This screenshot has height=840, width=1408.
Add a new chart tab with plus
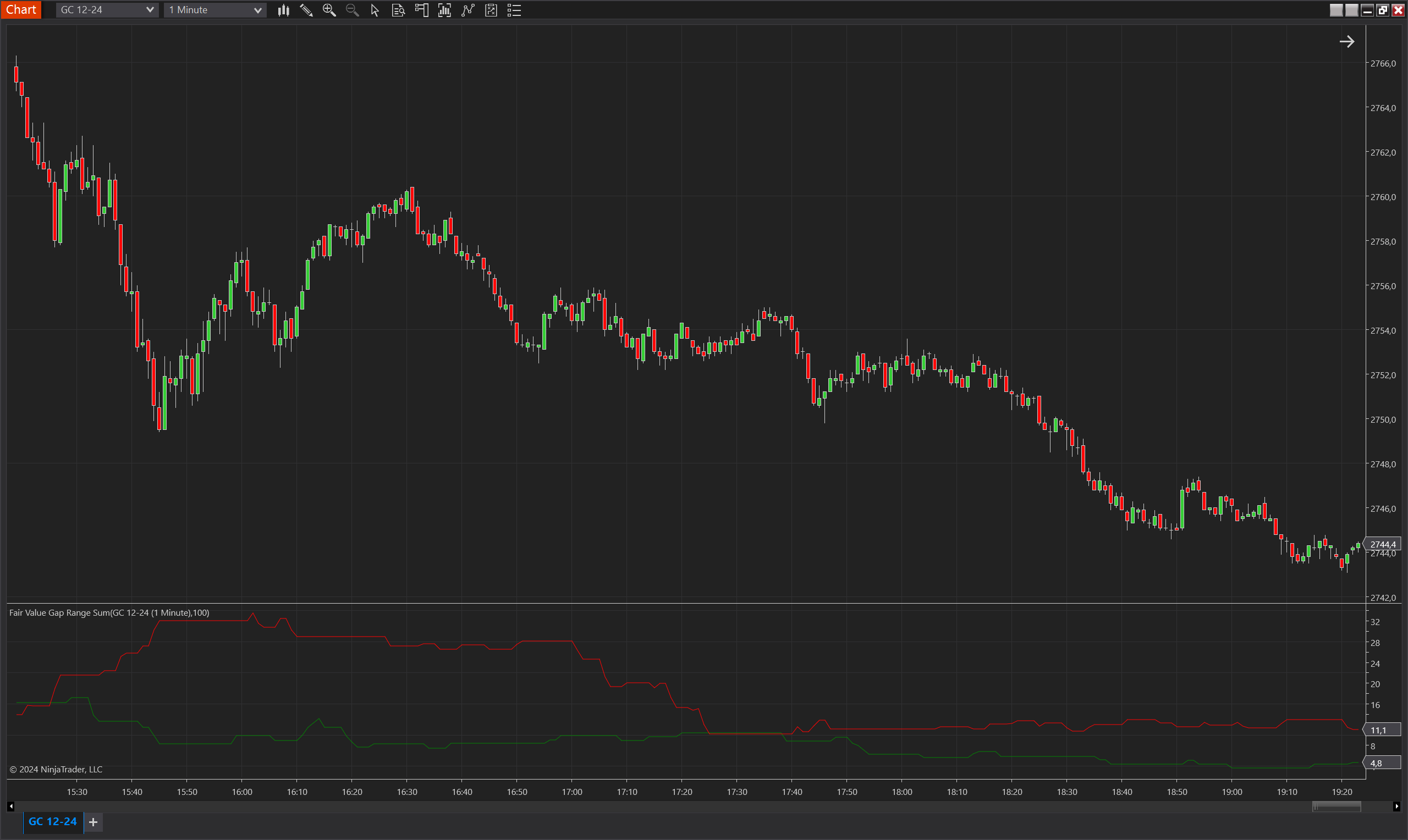pyautogui.click(x=94, y=822)
